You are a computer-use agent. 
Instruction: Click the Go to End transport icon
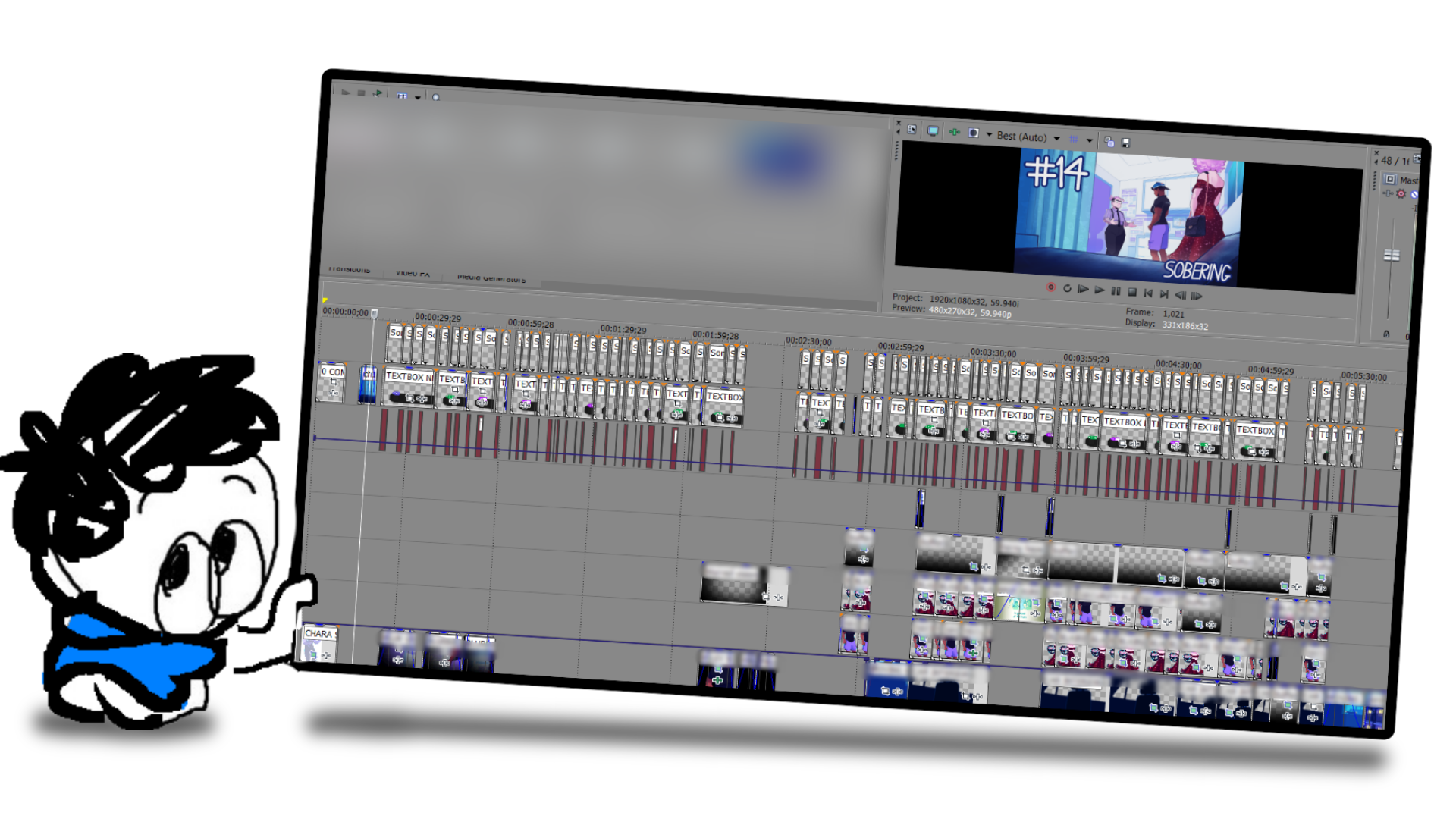click(x=1164, y=294)
